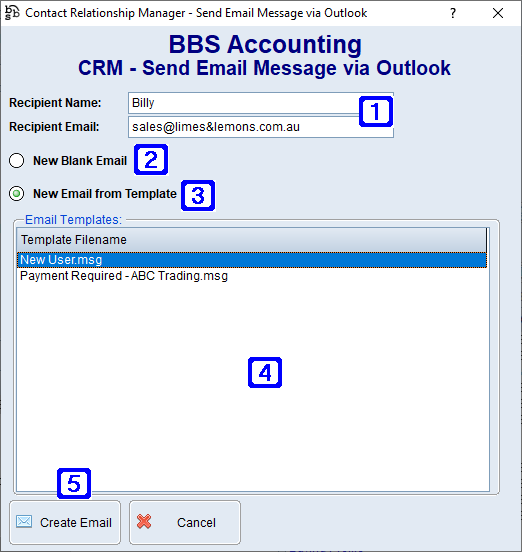Viewport: 522px width, 552px height.
Task: Click the envelope icon on Create Email
Action: [24, 521]
